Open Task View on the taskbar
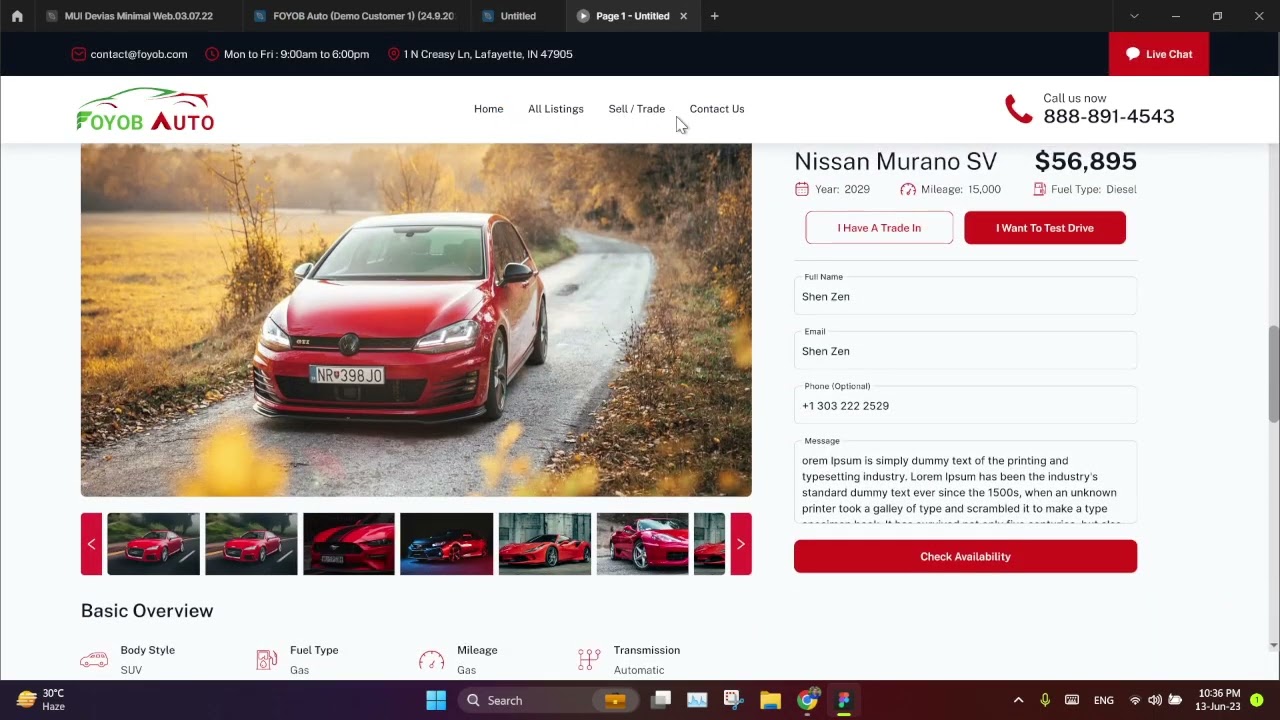1280x720 pixels. tap(661, 700)
